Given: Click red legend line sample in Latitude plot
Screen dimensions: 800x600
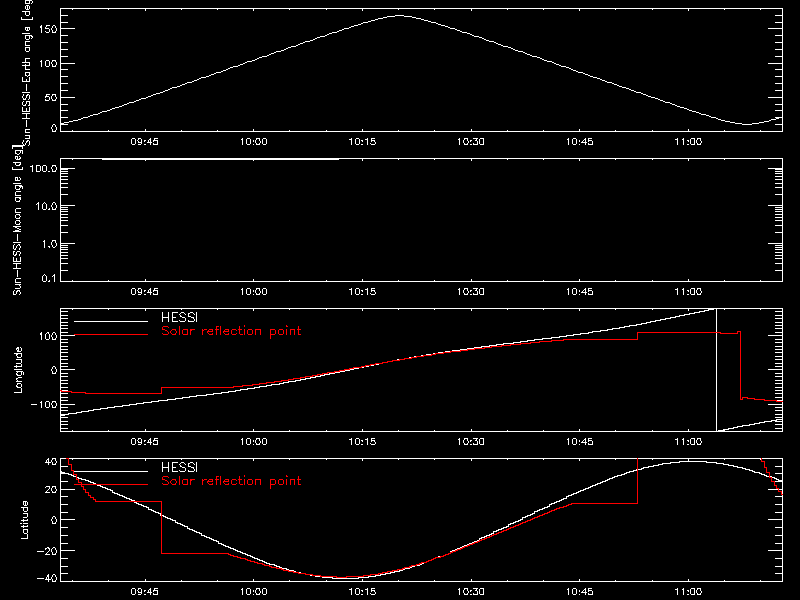Looking at the screenshot, I should click(111, 484).
